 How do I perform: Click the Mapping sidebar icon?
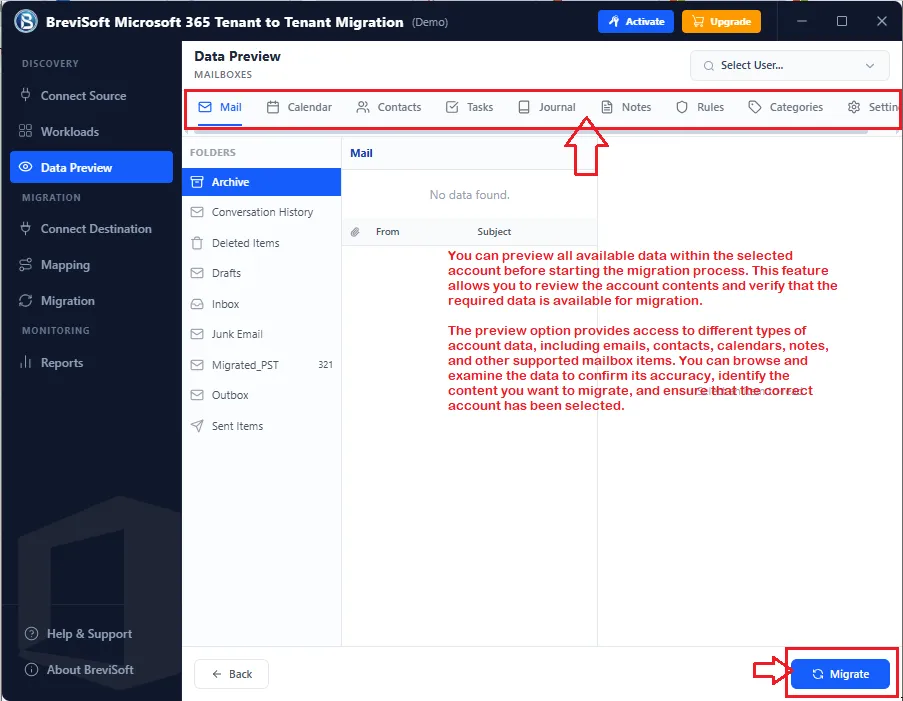25,264
